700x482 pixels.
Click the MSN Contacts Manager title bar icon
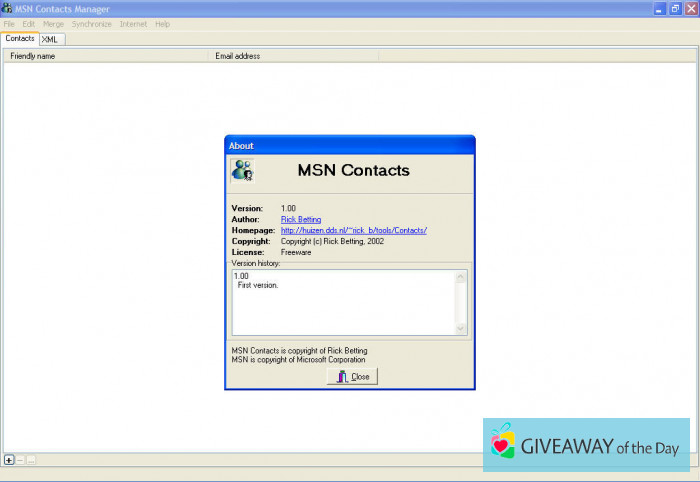coord(8,8)
